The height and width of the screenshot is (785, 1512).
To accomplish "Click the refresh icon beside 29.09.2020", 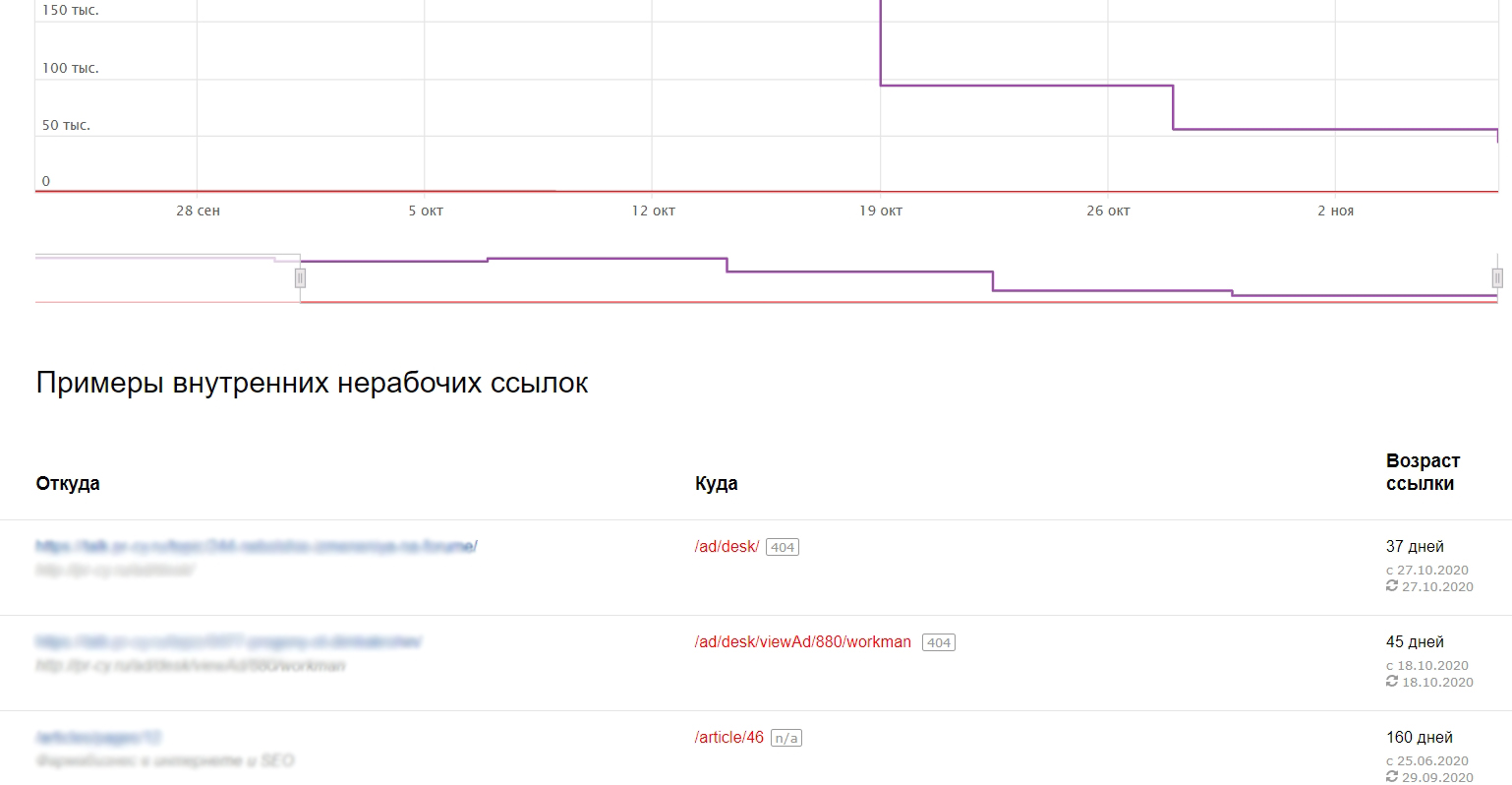I will tap(1392, 777).
